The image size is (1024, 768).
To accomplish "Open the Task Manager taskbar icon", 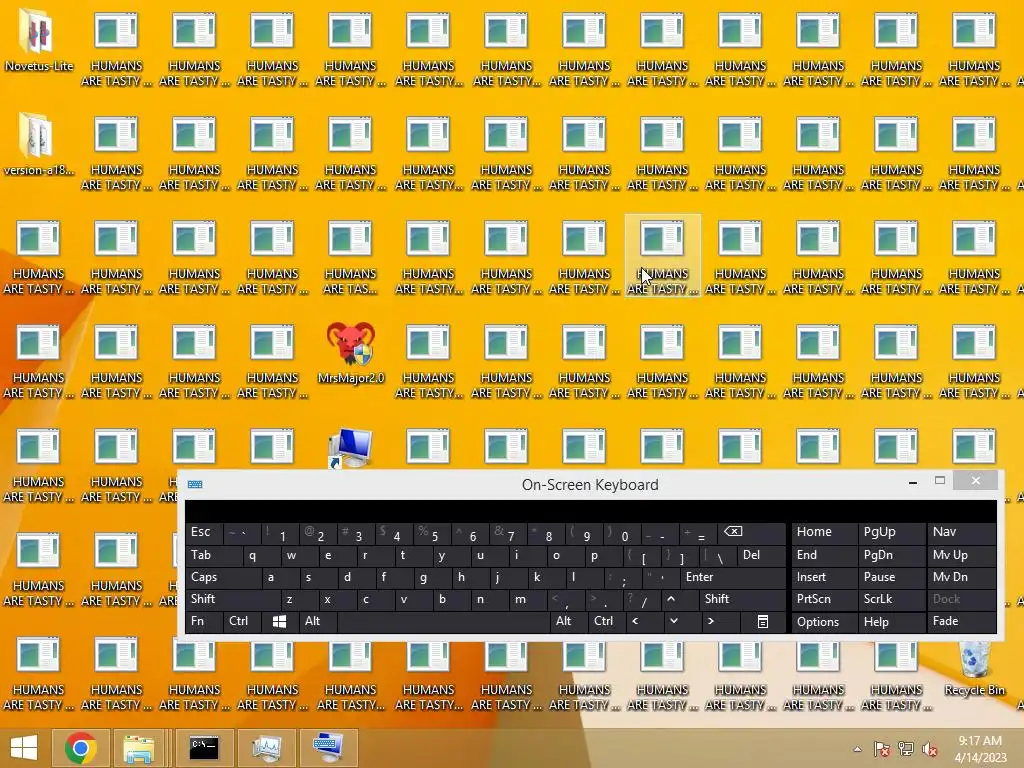I will 266,748.
